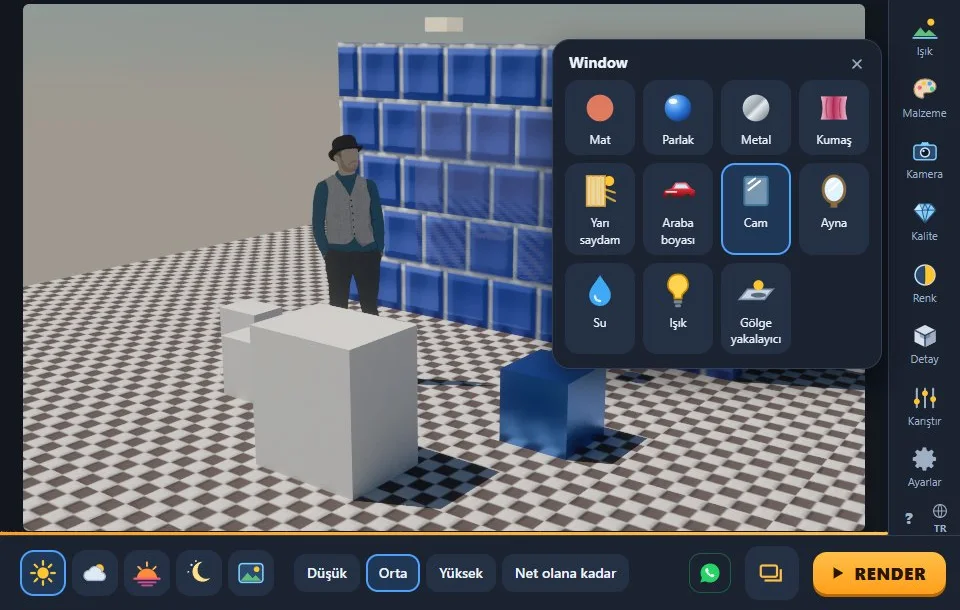Choose the Yarı saydam material
Viewport: 960px width, 610px height.
(599, 209)
